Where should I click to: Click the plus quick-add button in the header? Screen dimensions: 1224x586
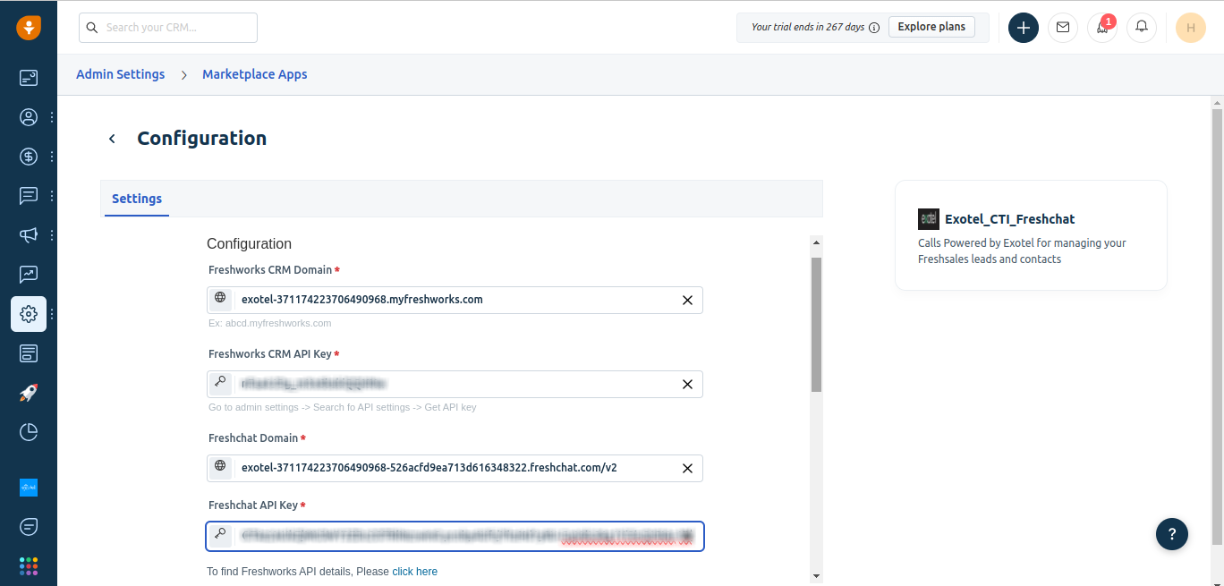[1022, 28]
